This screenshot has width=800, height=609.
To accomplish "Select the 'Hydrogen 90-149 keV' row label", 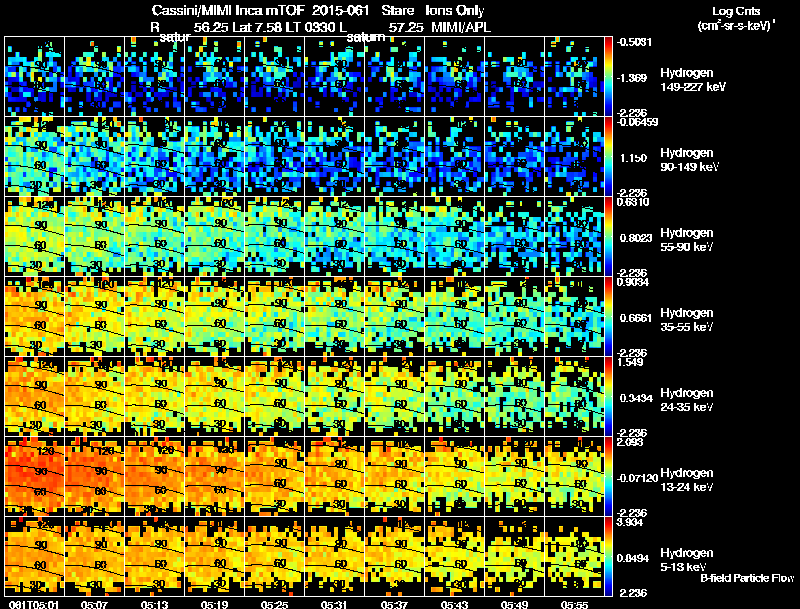I will 690,160.
